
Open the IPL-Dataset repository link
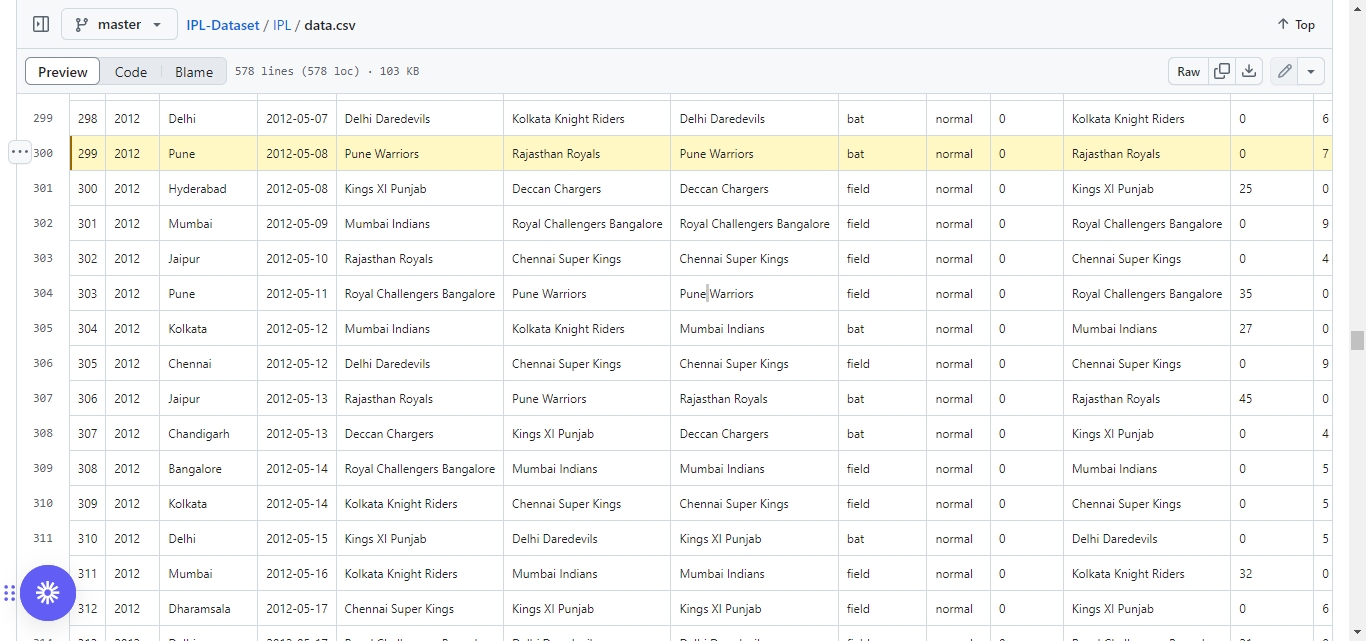[223, 25]
